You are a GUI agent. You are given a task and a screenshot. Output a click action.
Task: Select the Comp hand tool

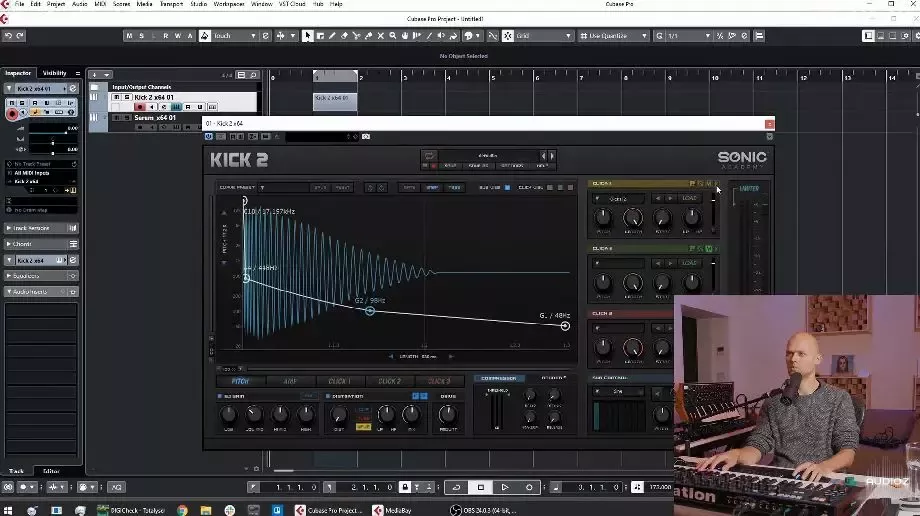coord(405,36)
